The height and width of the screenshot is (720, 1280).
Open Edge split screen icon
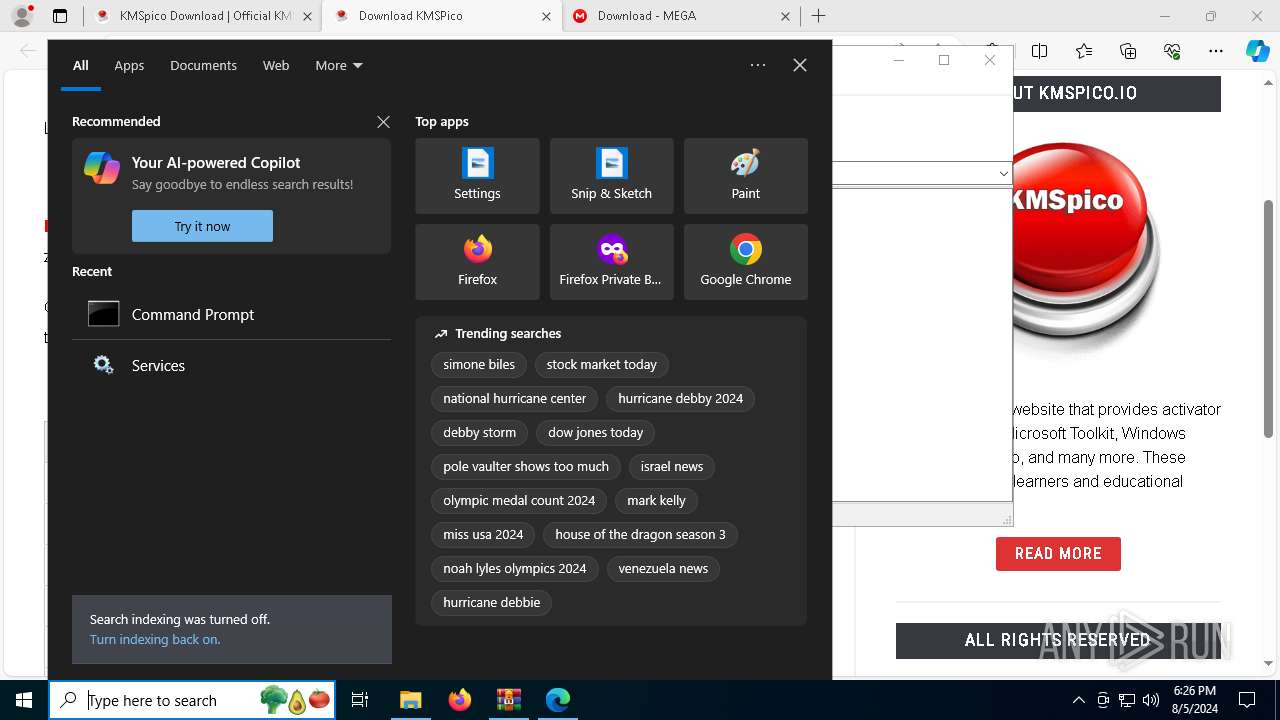click(x=1040, y=51)
